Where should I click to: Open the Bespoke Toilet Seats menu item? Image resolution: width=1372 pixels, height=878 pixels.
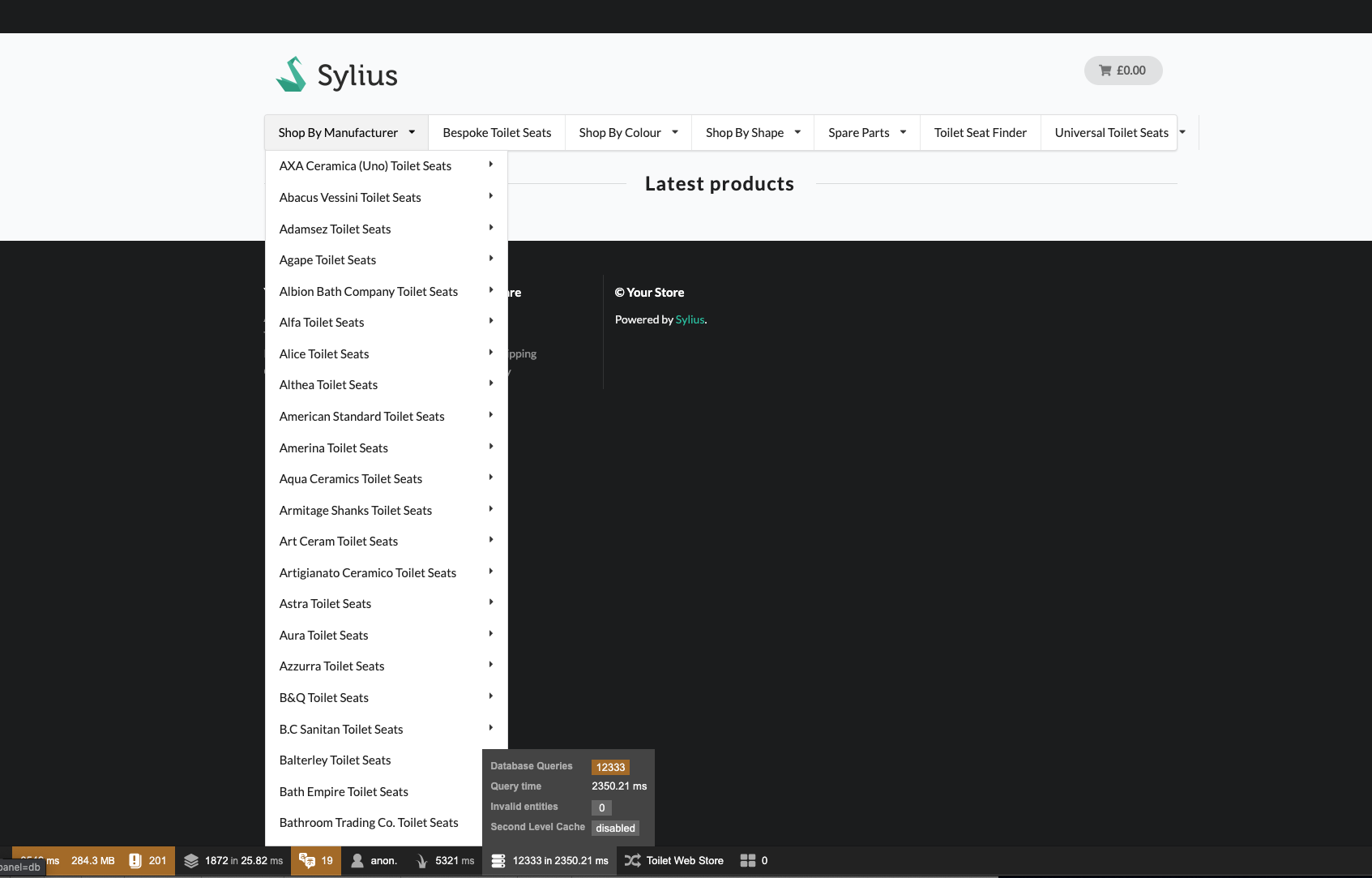497,132
